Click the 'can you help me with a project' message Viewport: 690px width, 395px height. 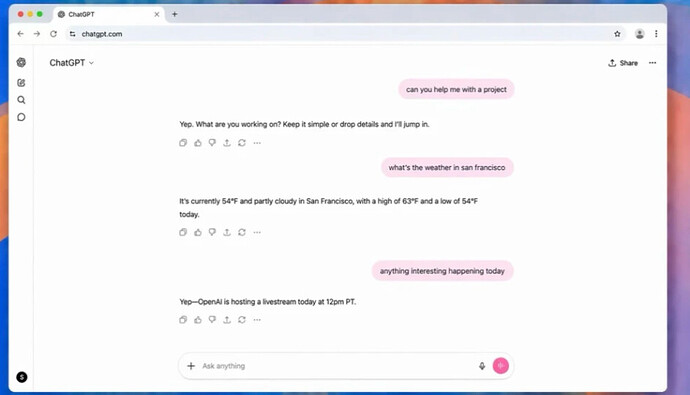[456, 89]
